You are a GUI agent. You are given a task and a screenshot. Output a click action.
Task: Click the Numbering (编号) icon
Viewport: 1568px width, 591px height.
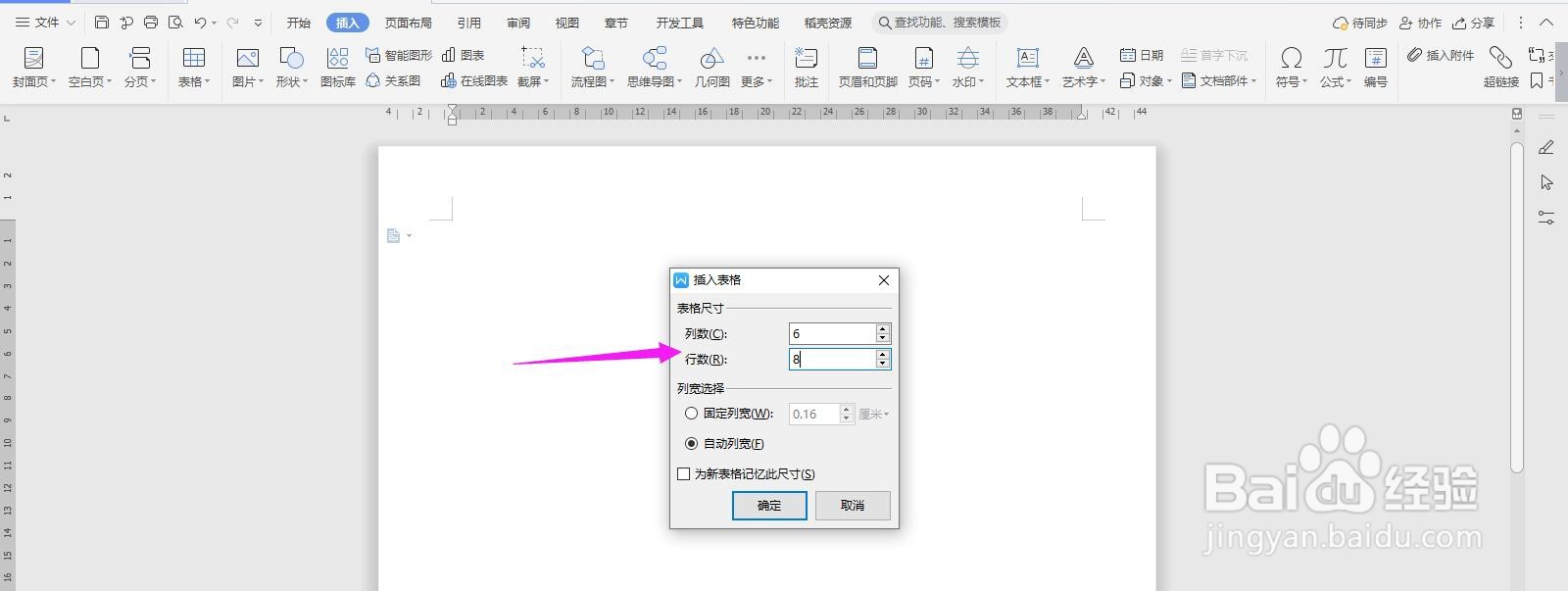tap(1376, 59)
